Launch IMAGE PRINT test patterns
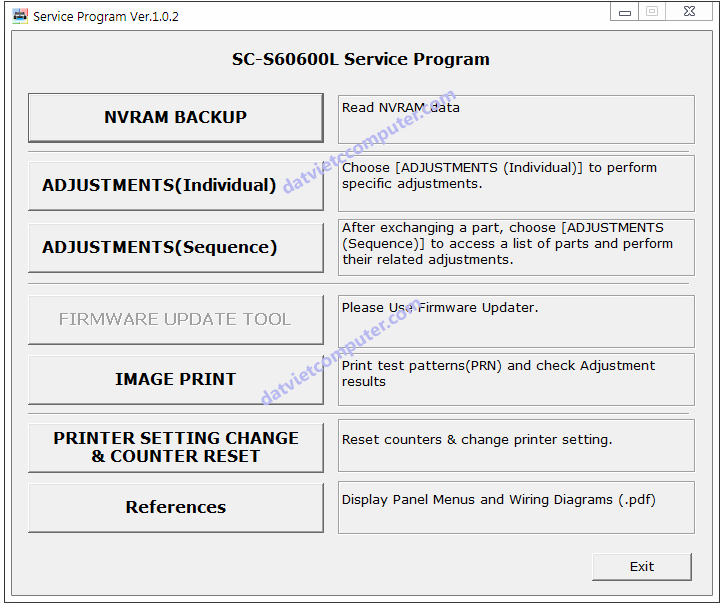Screen dimensions: 722x603 click(175, 380)
